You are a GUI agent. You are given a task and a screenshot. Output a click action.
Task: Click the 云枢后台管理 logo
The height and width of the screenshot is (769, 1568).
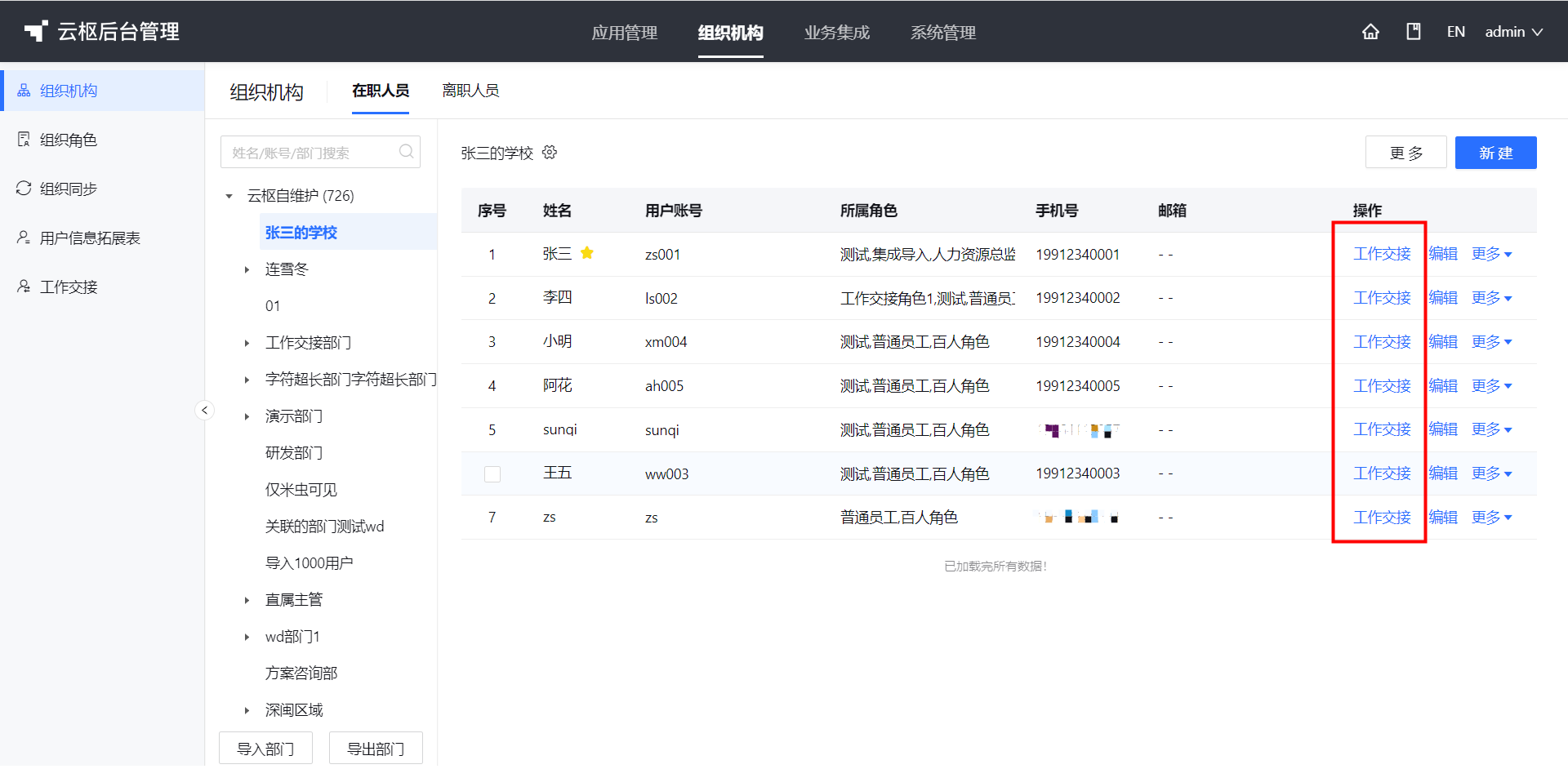point(102,32)
